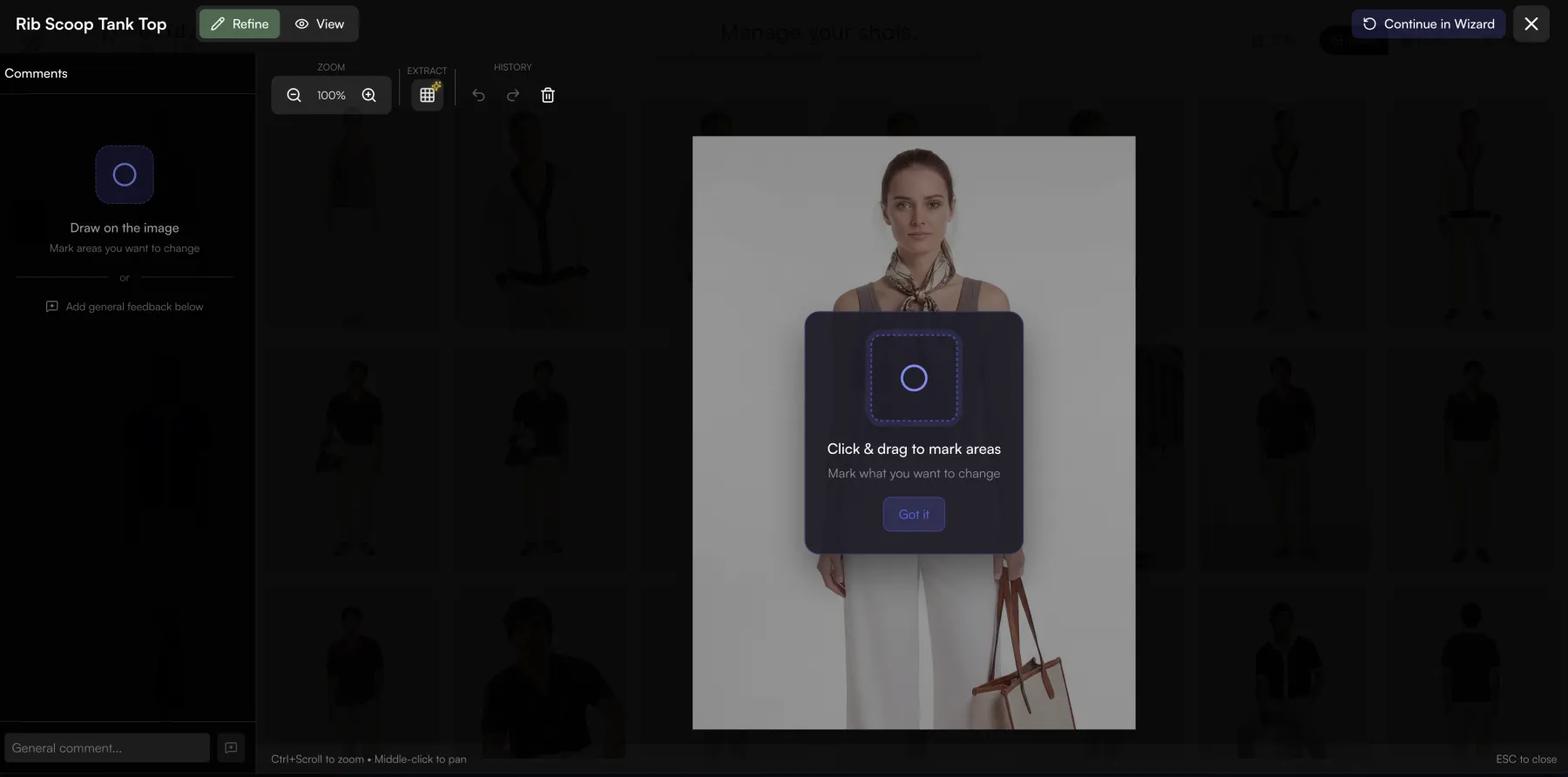This screenshot has width=1568, height=777.
Task: Dismiss the tip with Got it
Action: pyautogui.click(x=914, y=514)
